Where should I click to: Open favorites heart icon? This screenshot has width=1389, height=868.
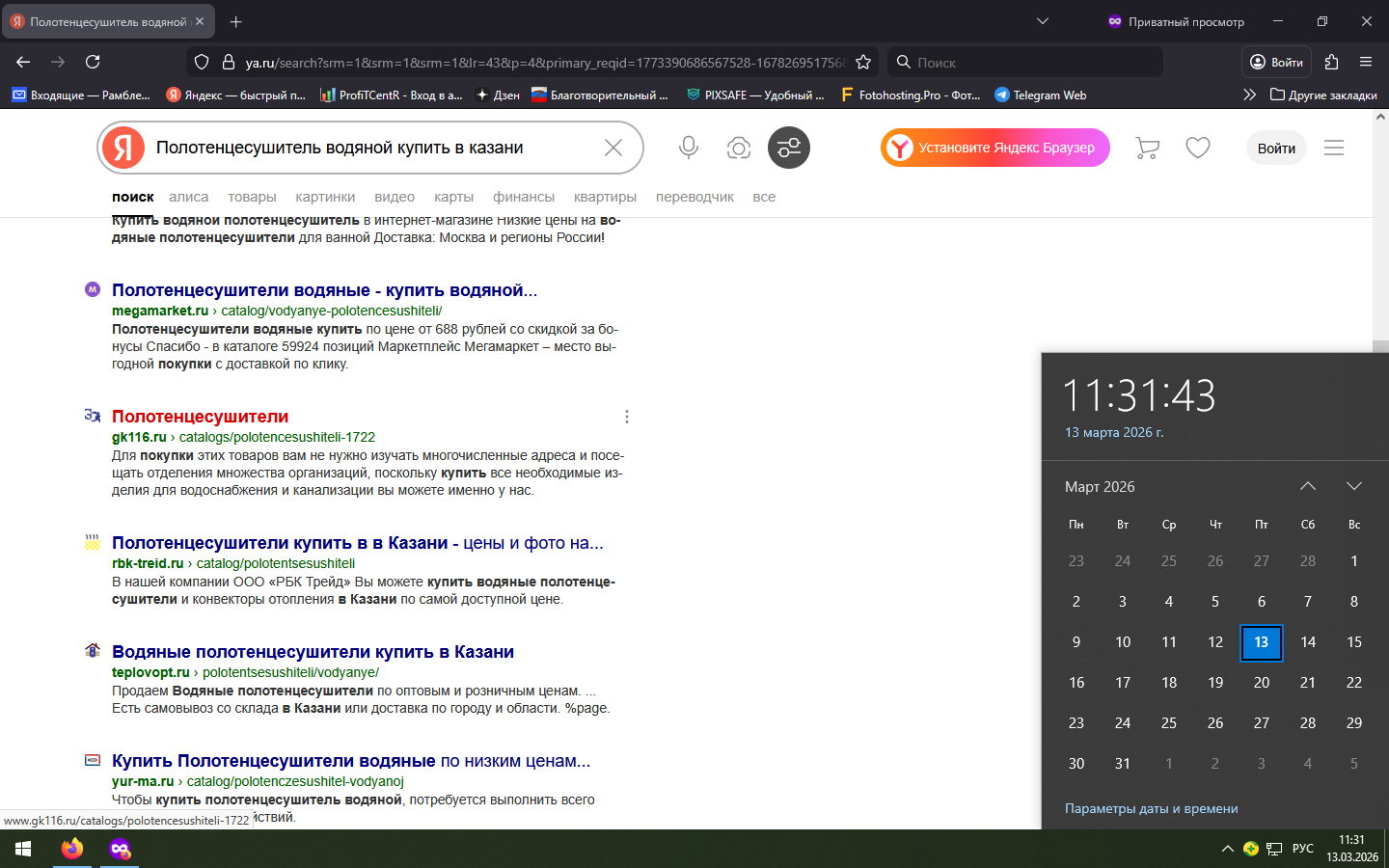(x=1198, y=148)
